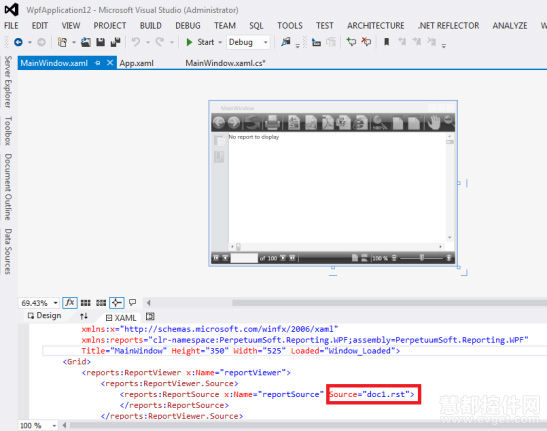
Task: Click the Comment selection toolbar icon
Action: (x=351, y=42)
